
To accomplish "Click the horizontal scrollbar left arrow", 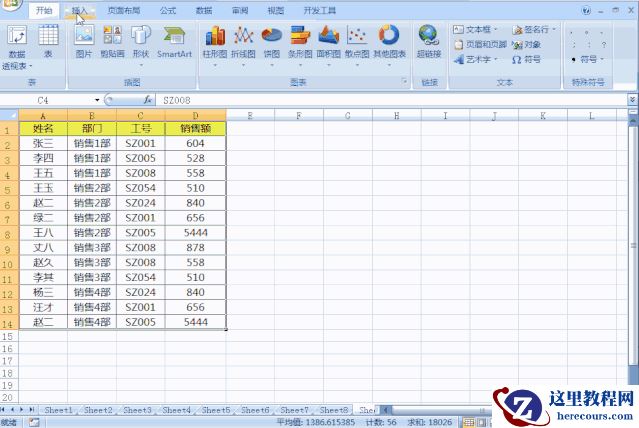I will point(386,410).
